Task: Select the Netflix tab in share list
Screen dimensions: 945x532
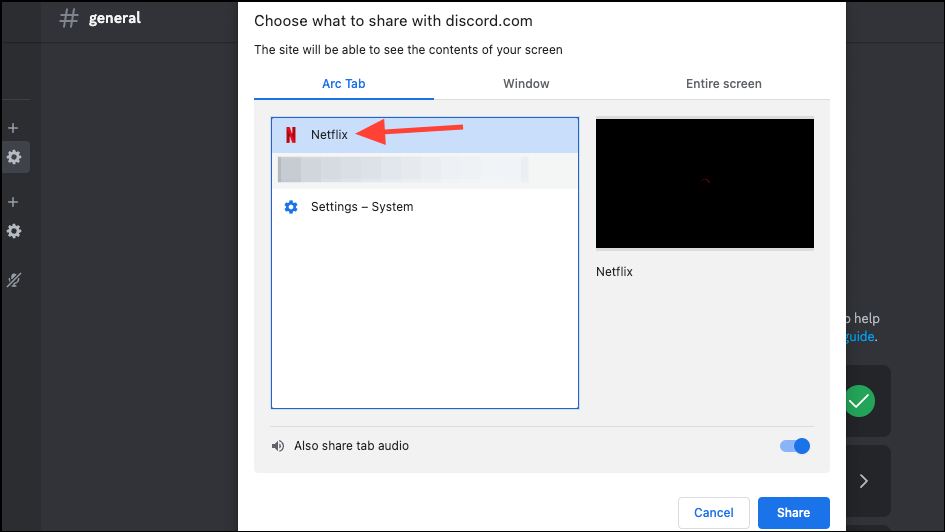Action: (424, 135)
